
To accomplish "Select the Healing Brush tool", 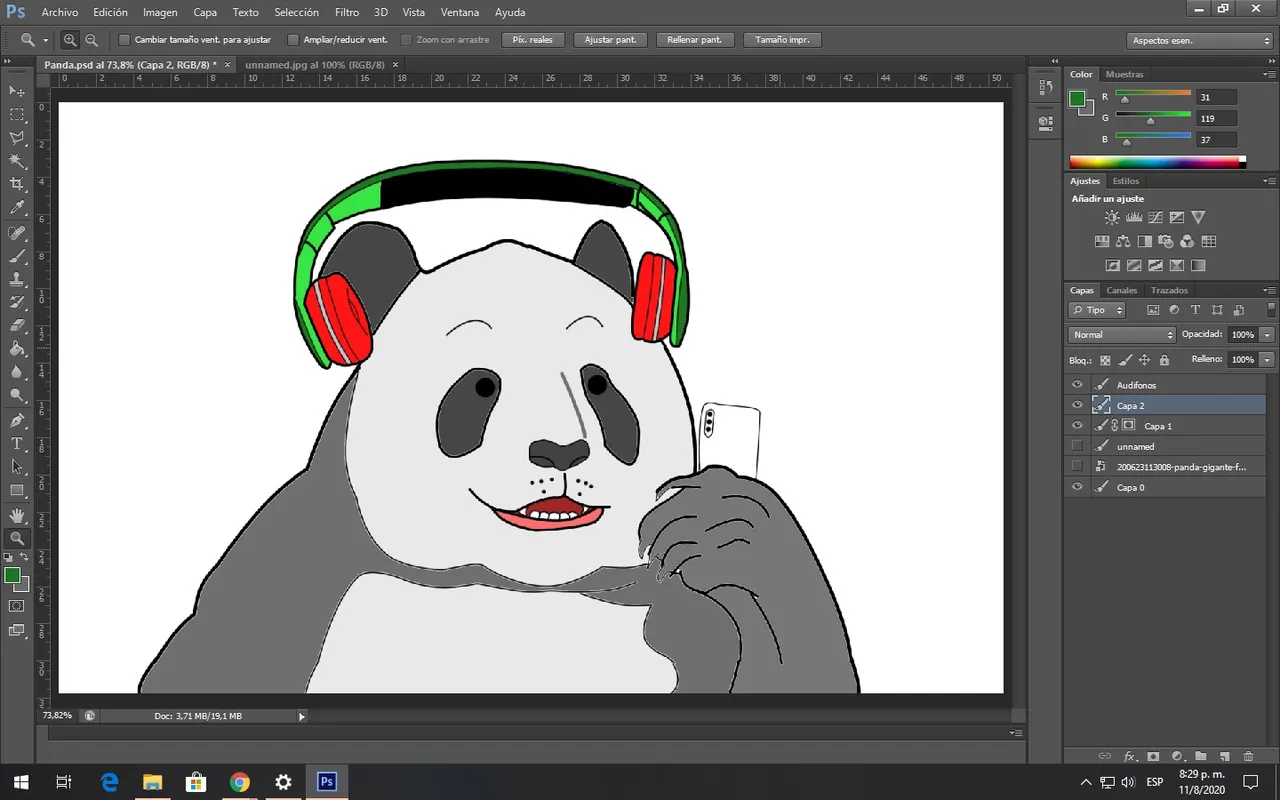I will click(17, 233).
